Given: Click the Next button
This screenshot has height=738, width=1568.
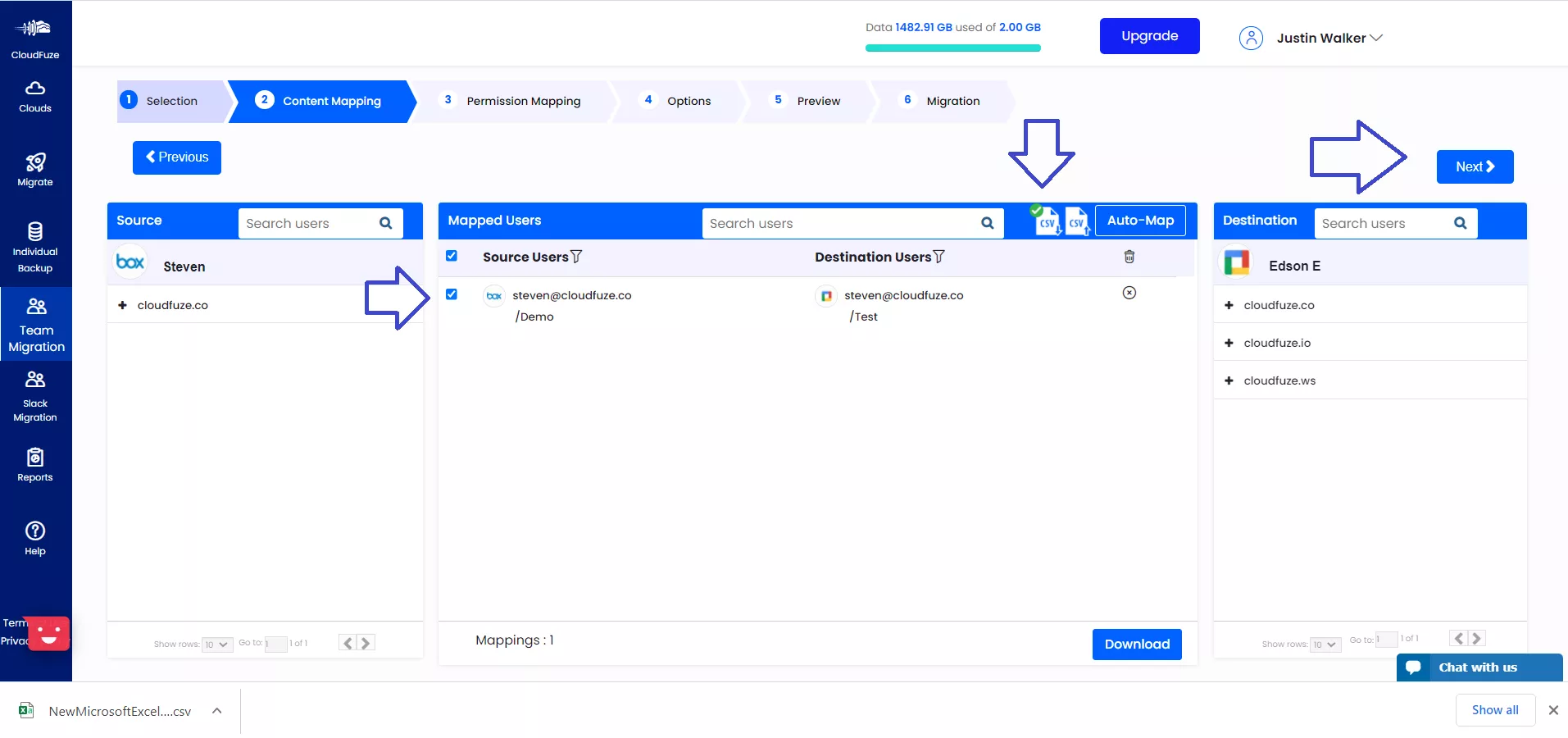Looking at the screenshot, I should click(x=1475, y=166).
